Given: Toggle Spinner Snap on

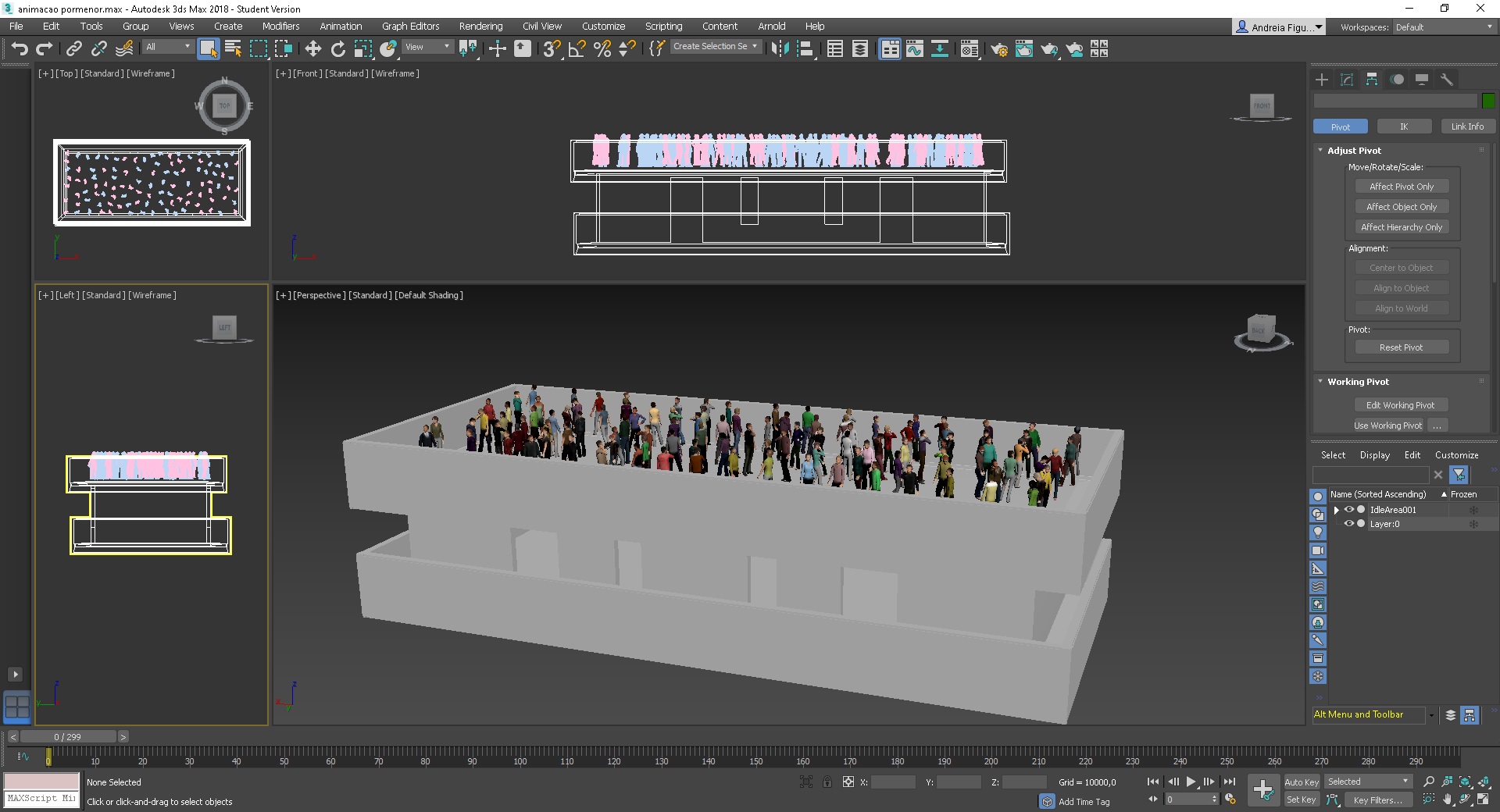Looking at the screenshot, I should (x=627, y=49).
